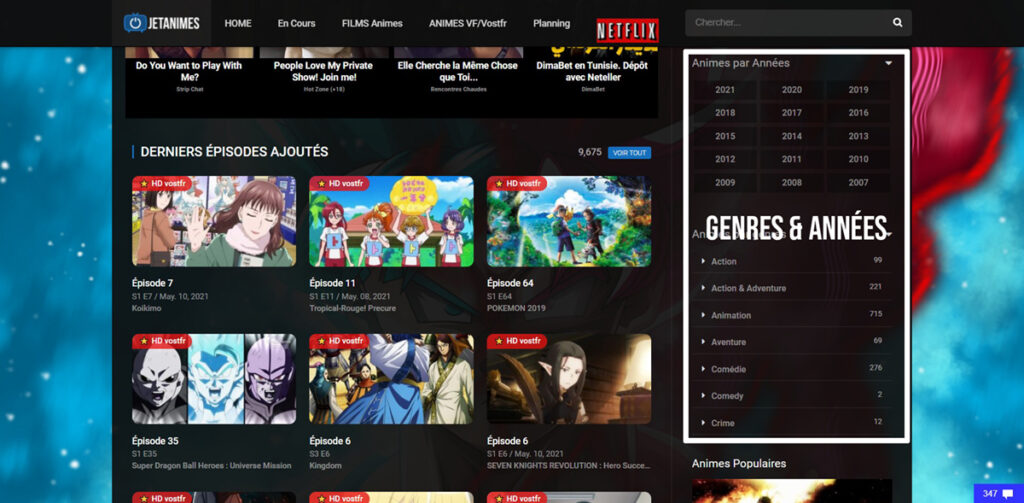Filter animes by year 2007

click(x=859, y=183)
